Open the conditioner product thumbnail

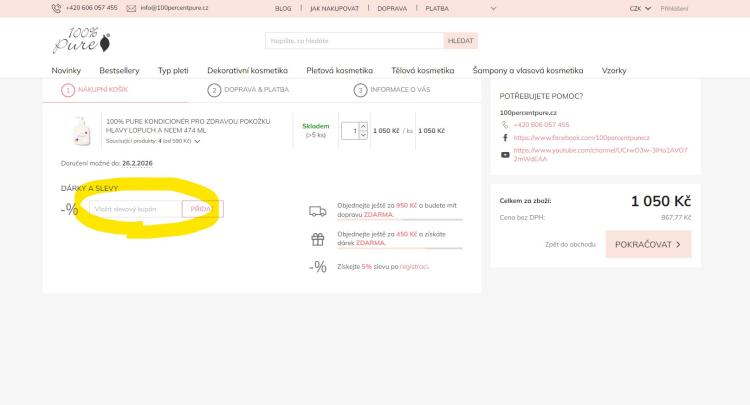(x=81, y=131)
